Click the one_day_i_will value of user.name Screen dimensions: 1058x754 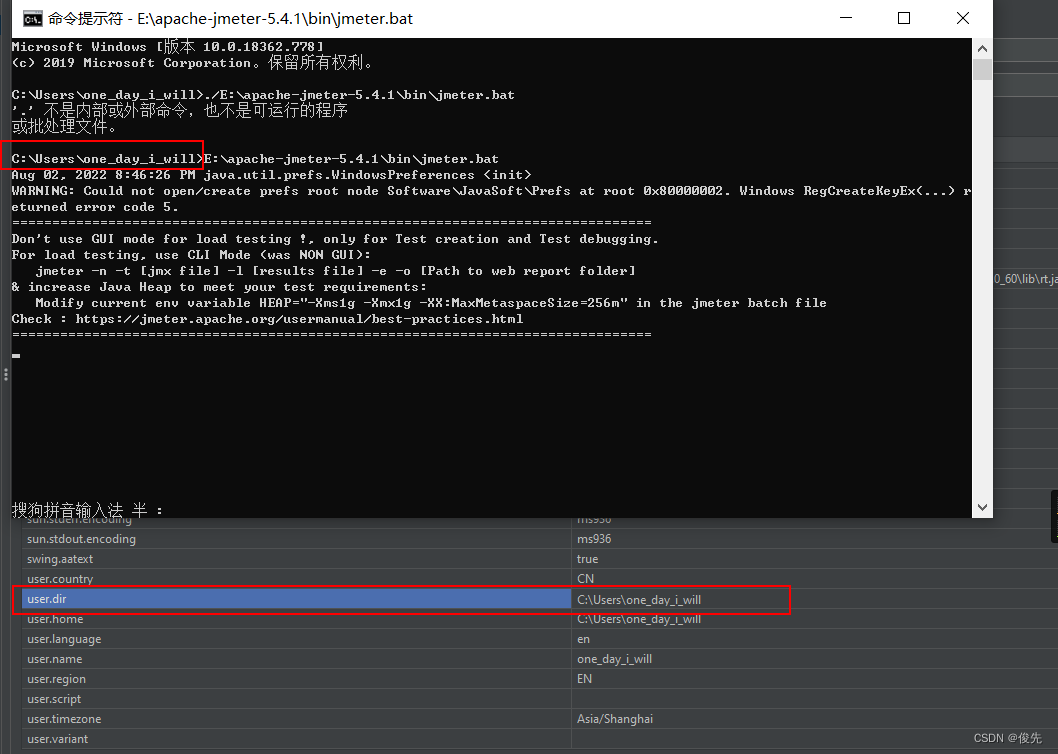coord(614,659)
